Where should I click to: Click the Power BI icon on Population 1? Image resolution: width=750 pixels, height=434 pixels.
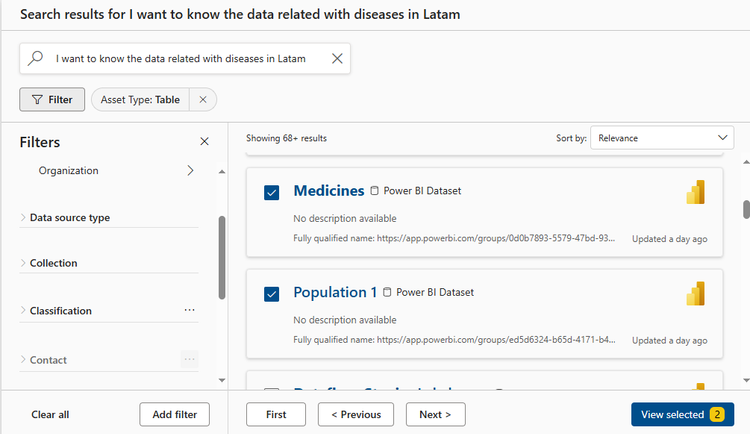pos(696,293)
